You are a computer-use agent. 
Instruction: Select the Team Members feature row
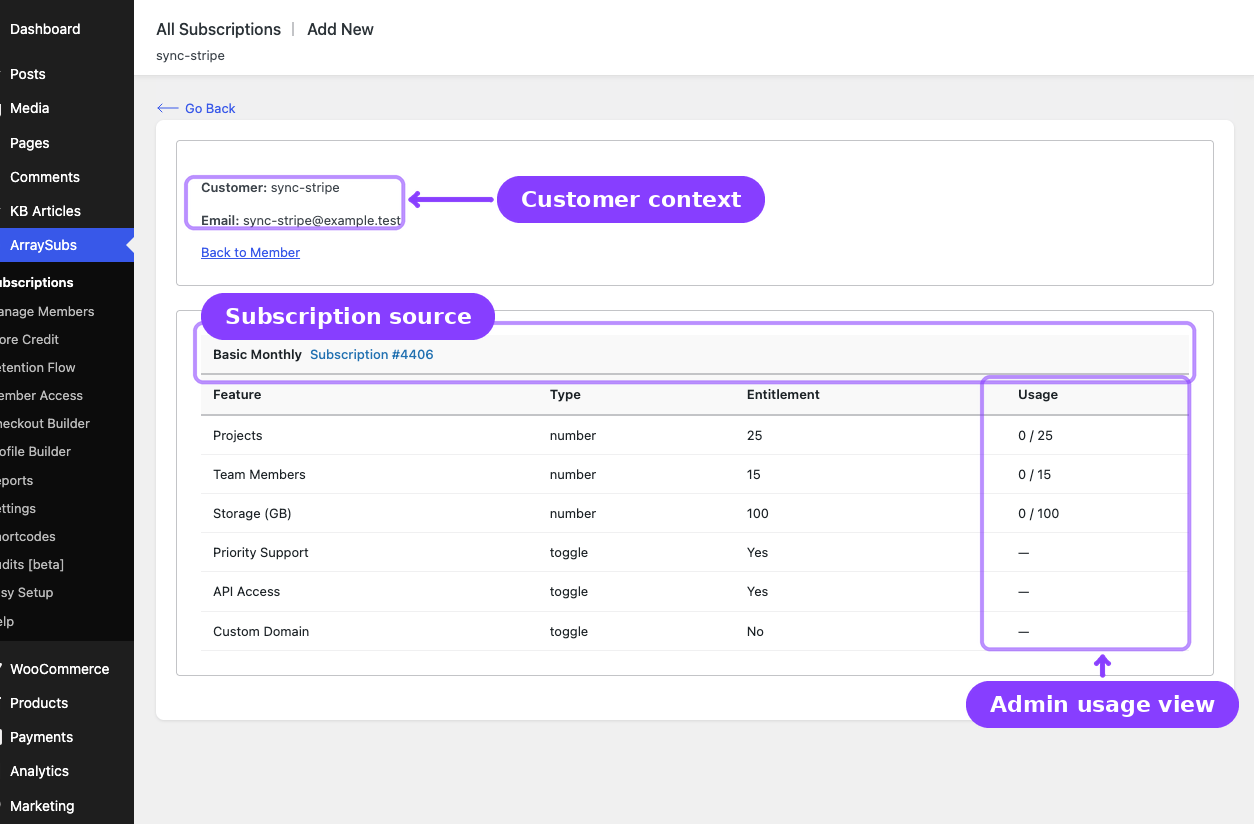(694, 474)
